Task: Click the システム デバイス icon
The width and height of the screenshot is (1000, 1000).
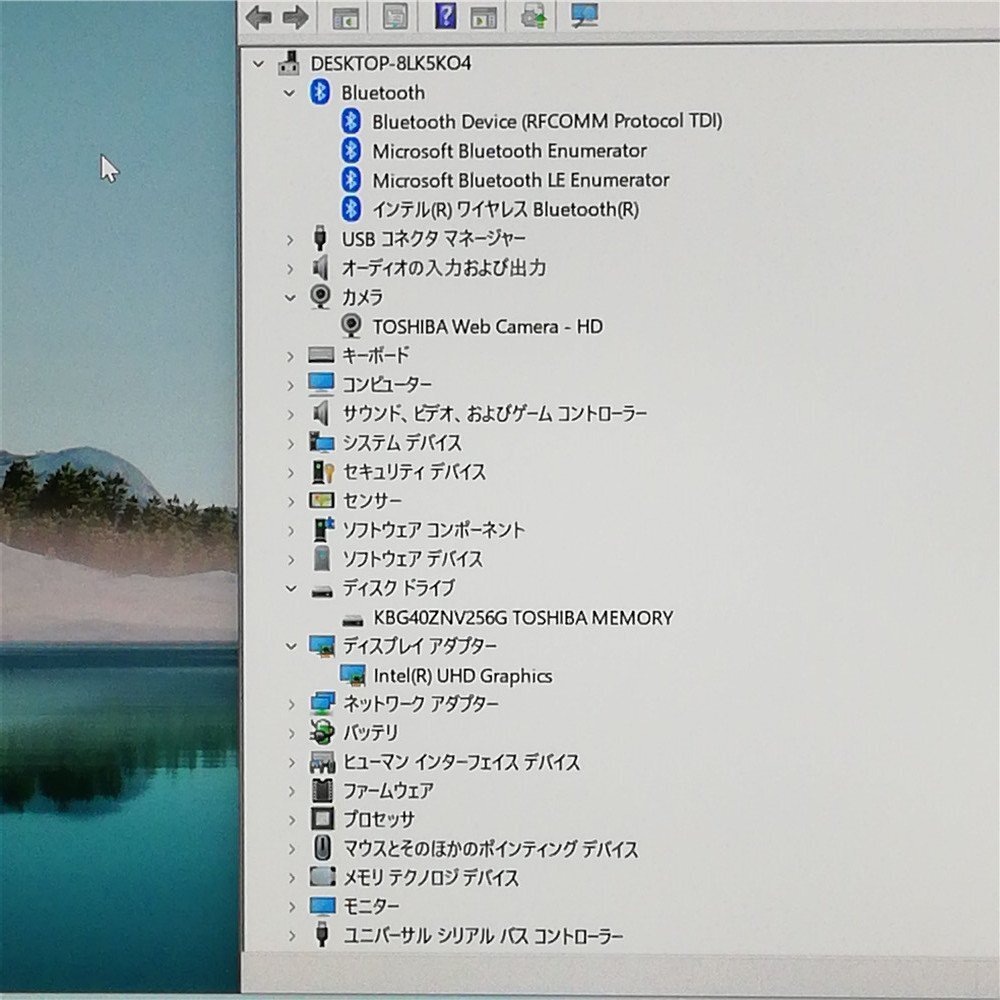Action: tap(321, 442)
